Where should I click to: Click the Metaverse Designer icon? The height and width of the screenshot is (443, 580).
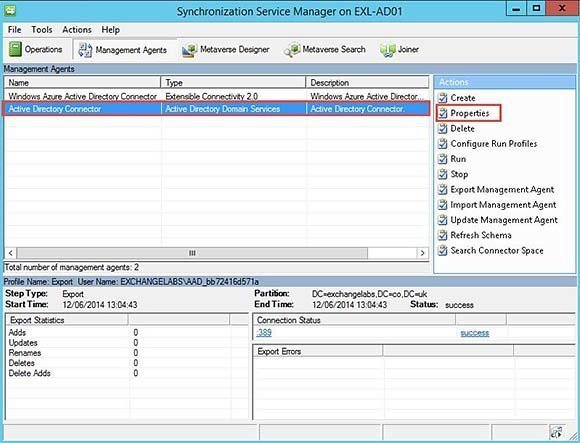190,50
